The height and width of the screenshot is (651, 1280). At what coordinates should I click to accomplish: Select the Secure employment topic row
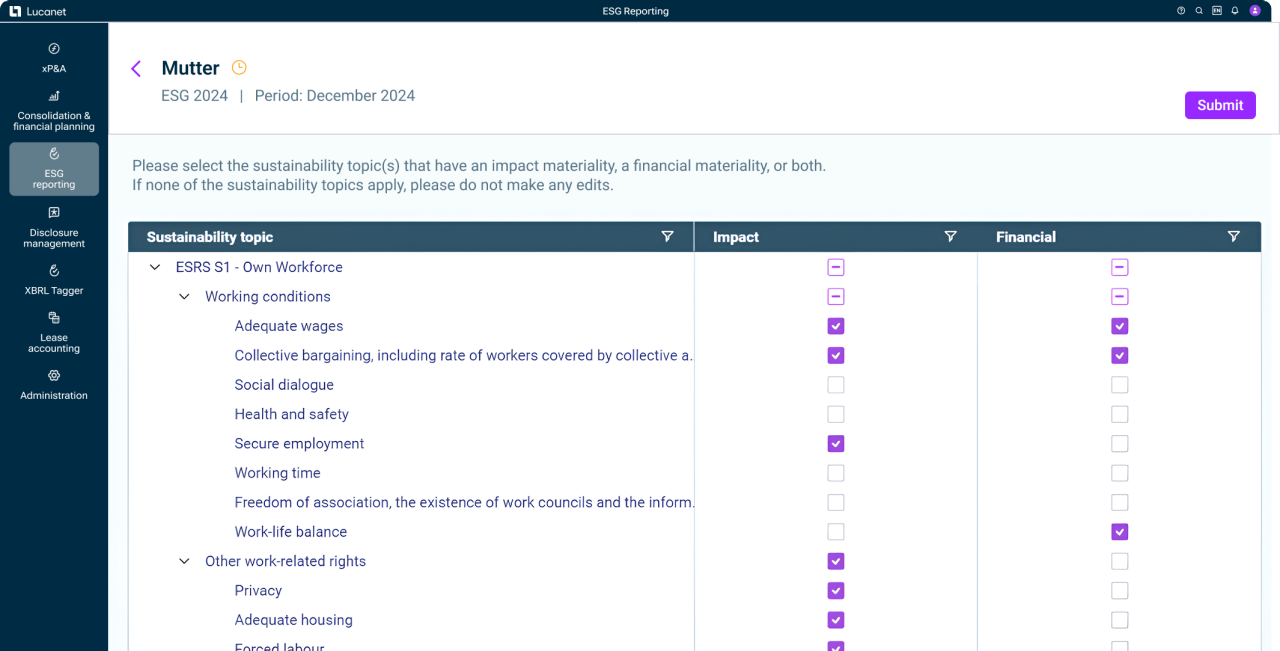point(299,444)
